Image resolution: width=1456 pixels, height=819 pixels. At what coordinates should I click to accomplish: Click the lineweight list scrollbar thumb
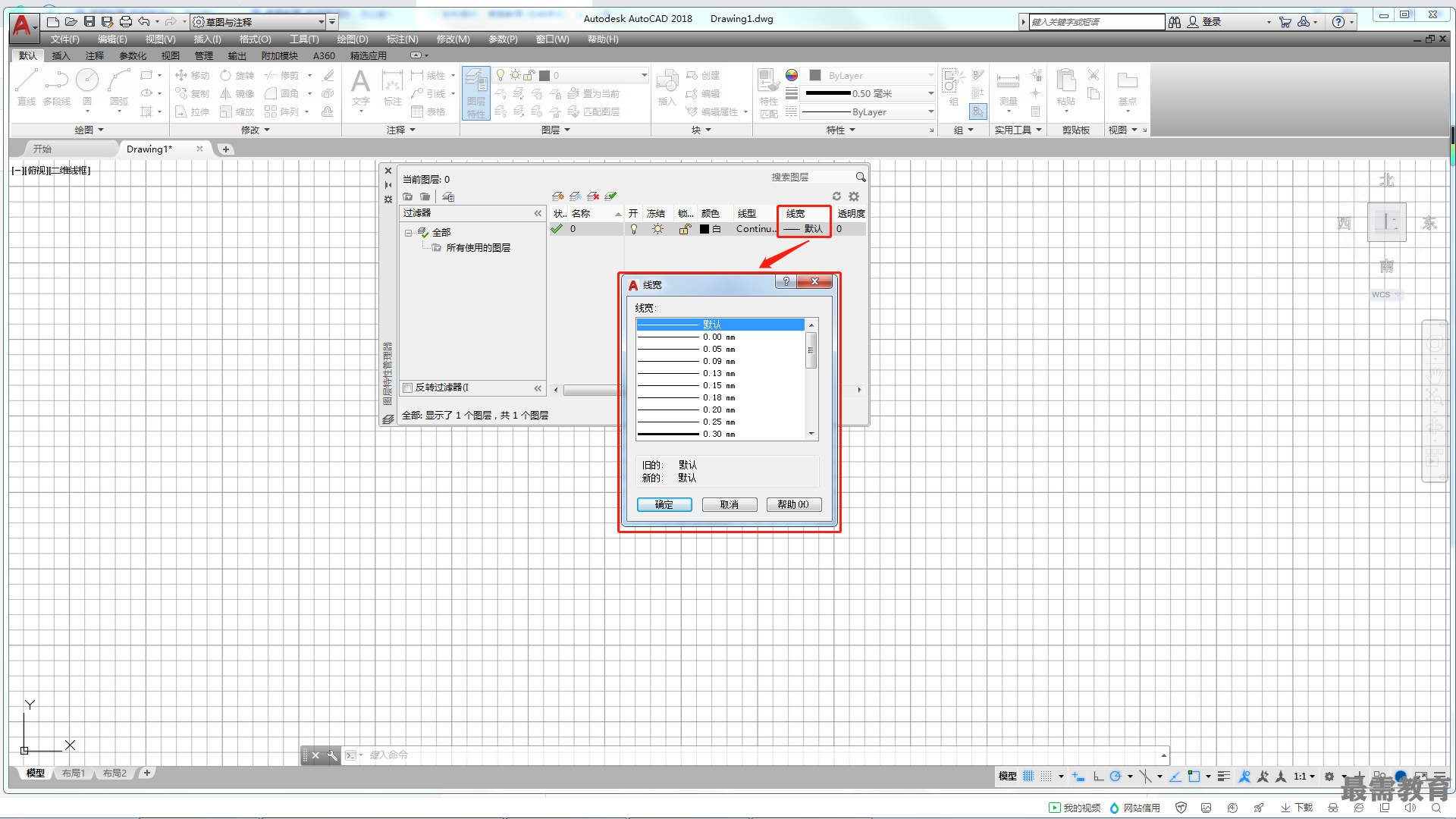pos(811,350)
